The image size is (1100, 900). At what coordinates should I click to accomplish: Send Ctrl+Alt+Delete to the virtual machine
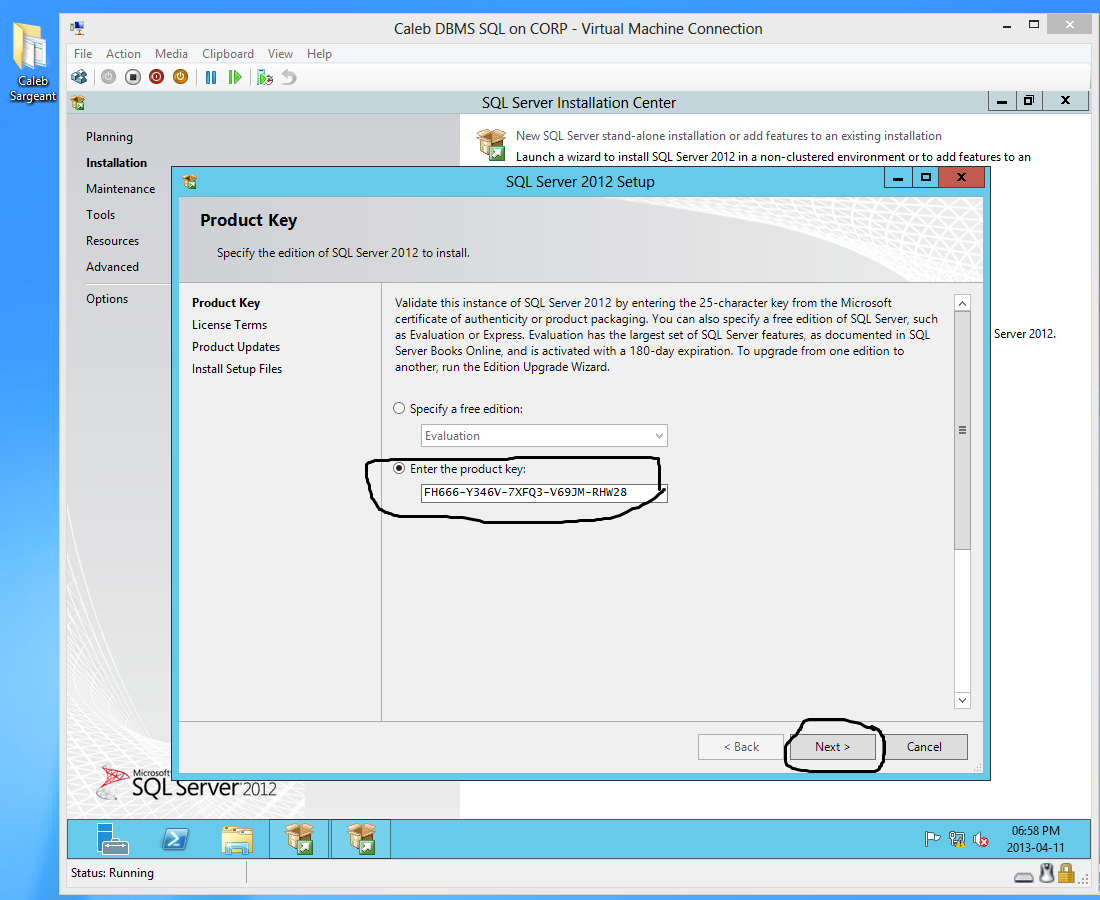79,77
